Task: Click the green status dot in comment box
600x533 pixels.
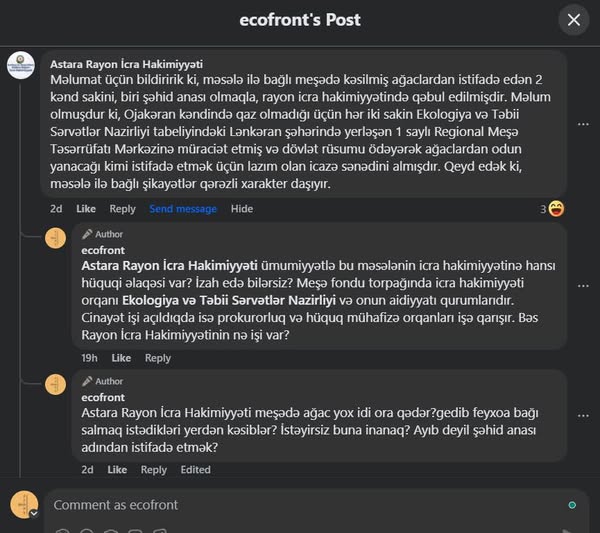Action: (x=572, y=505)
